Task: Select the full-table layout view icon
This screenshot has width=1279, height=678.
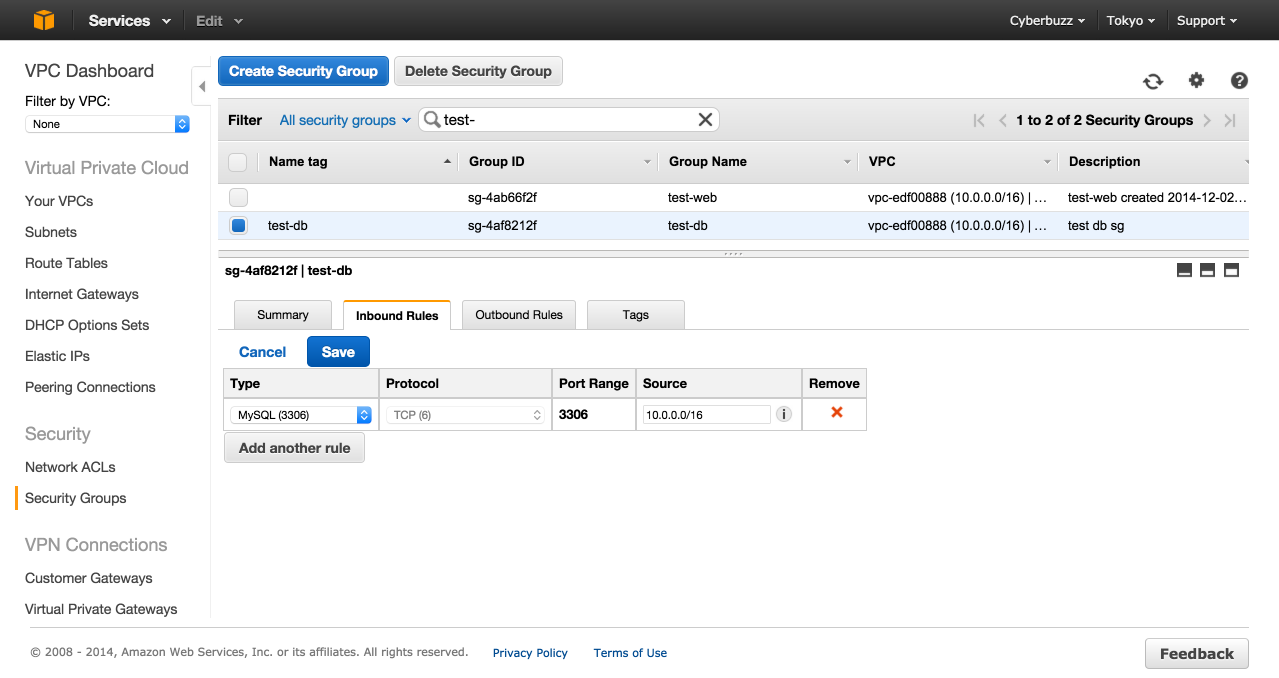Action: click(1184, 270)
